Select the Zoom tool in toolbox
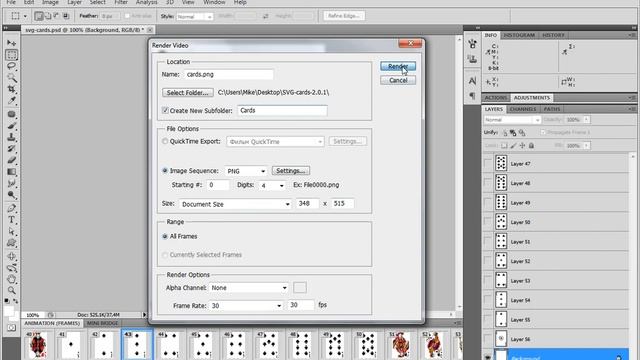640x360 pixels. coord(11,291)
